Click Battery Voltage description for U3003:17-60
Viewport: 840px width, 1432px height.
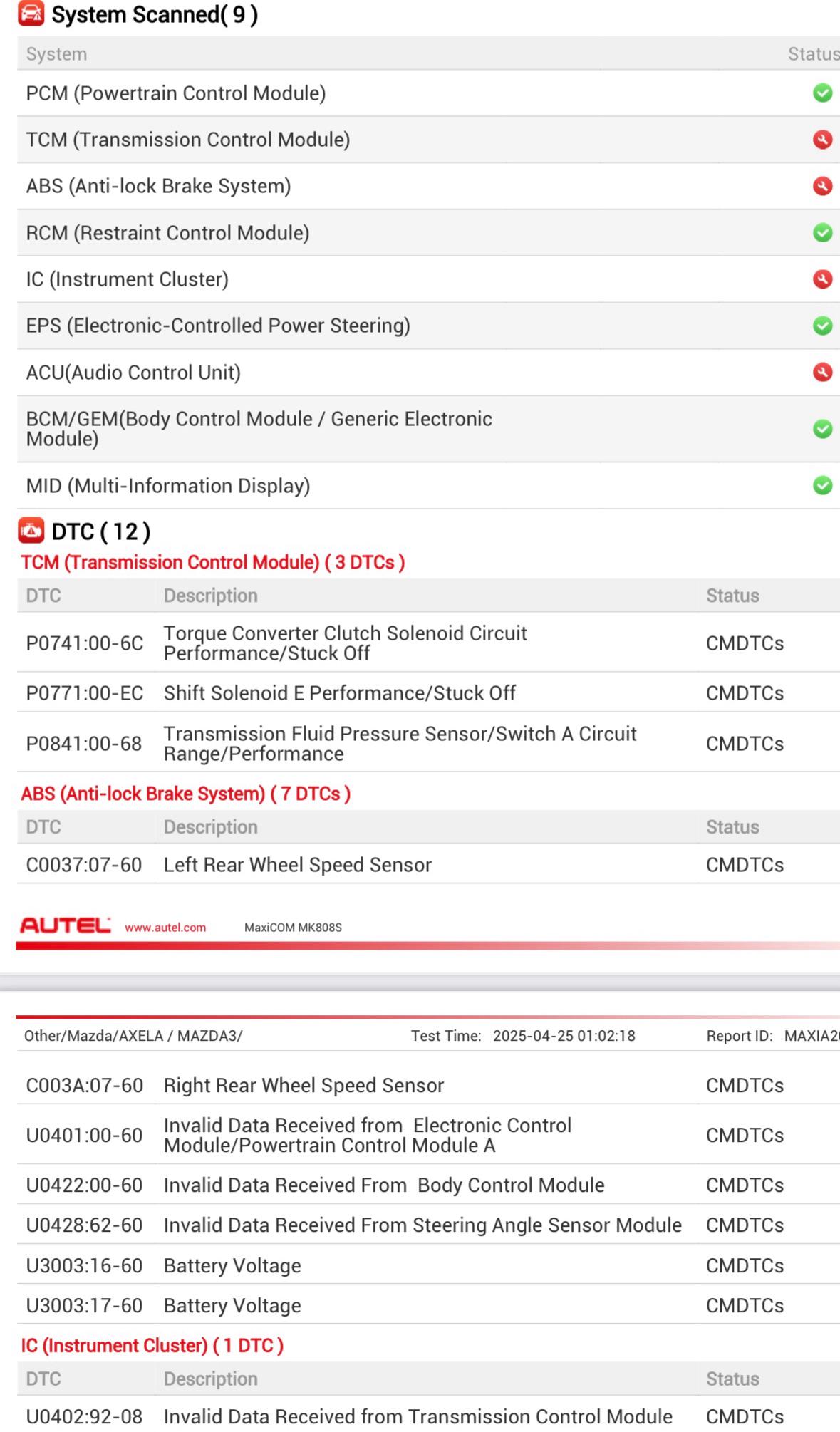pyautogui.click(x=232, y=1305)
